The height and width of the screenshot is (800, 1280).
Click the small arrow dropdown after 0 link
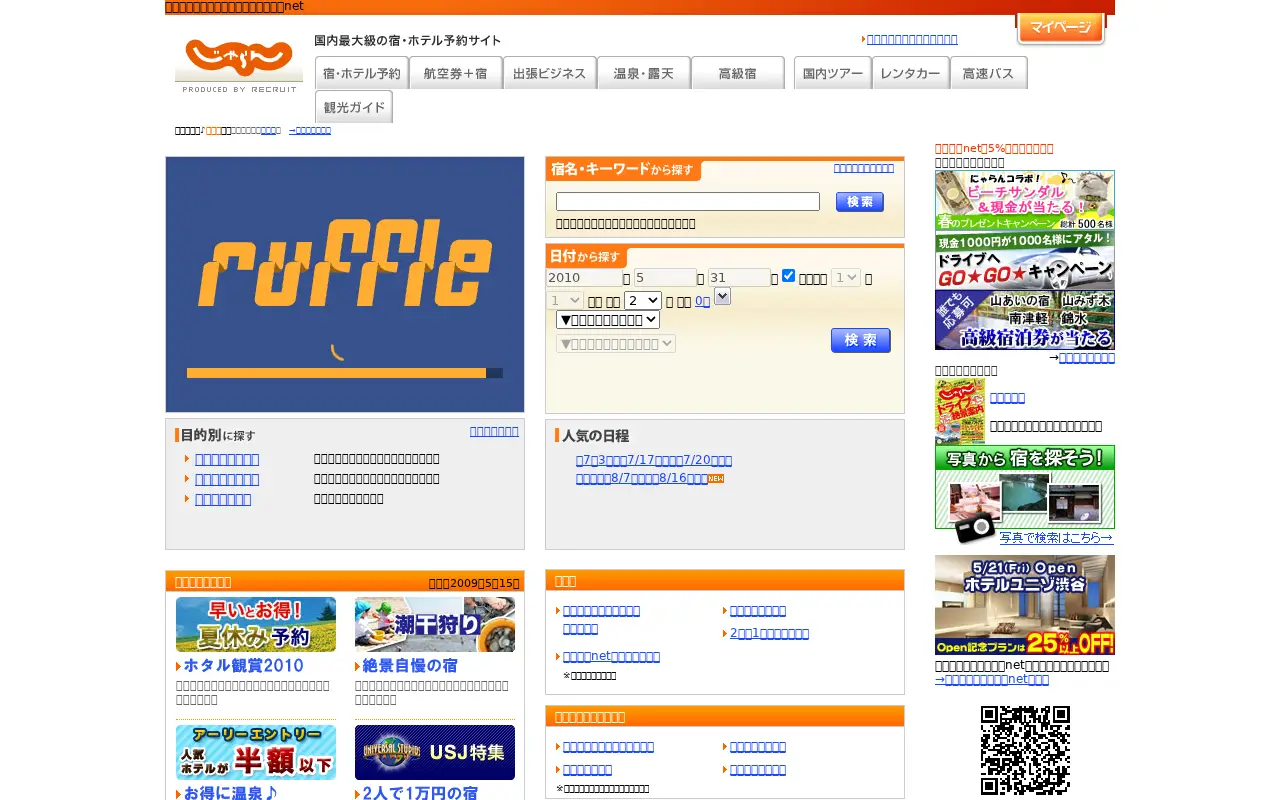pyautogui.click(x=722, y=296)
